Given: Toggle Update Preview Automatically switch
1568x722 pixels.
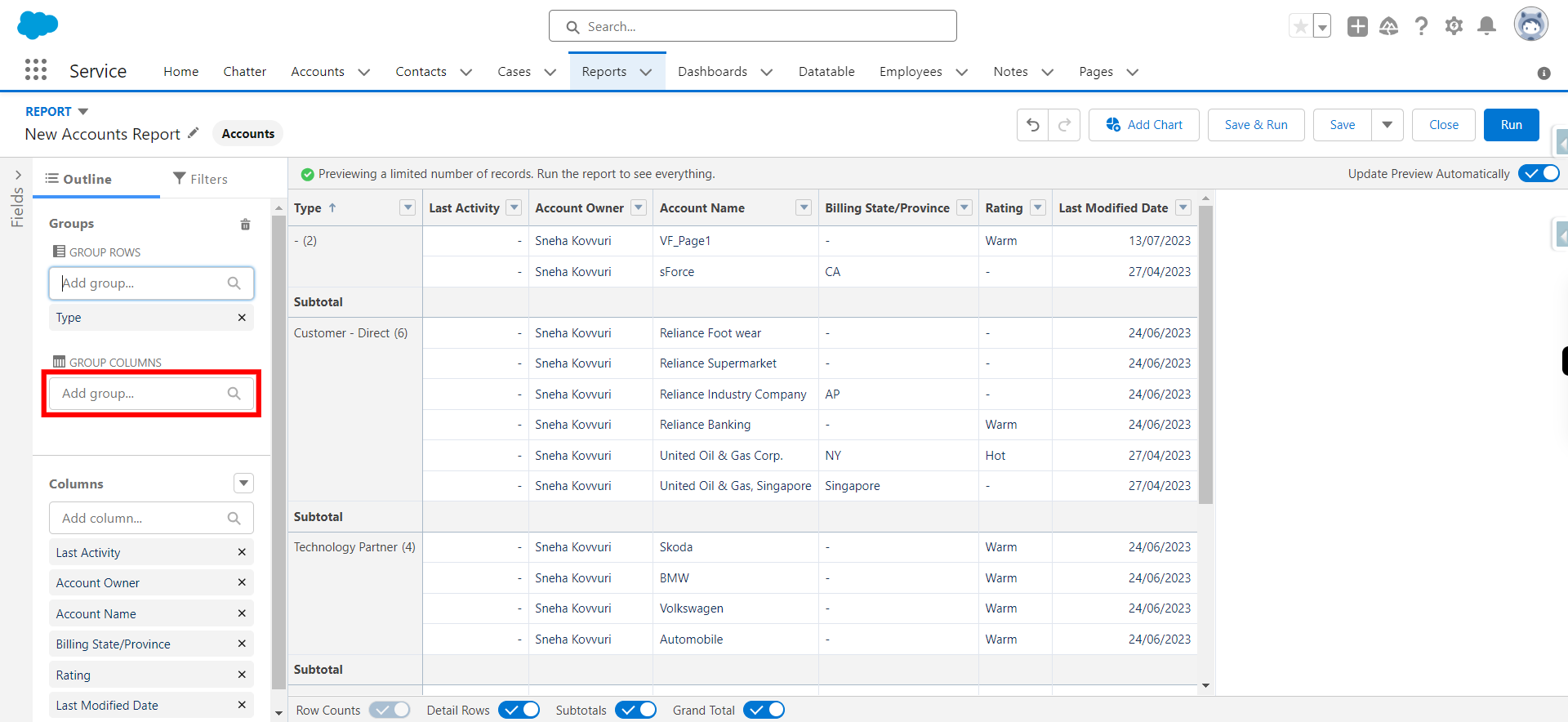Looking at the screenshot, I should pos(1539,173).
